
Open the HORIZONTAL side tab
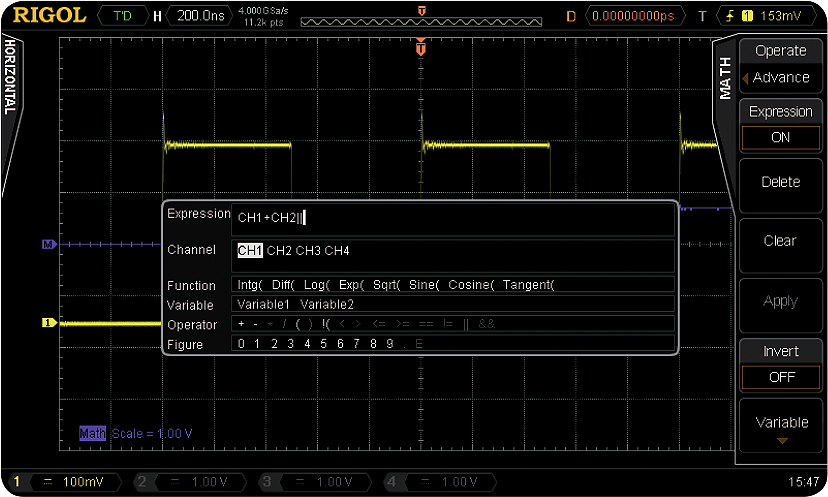coord(9,78)
